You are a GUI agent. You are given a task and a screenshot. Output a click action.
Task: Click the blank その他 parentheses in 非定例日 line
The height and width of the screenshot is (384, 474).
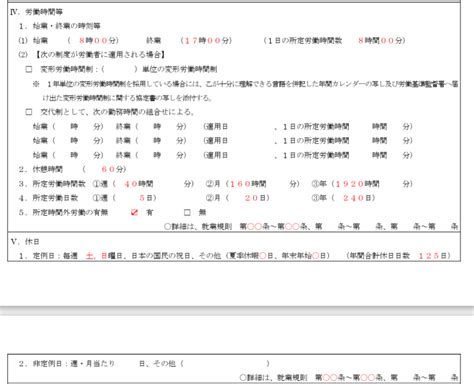(225, 363)
